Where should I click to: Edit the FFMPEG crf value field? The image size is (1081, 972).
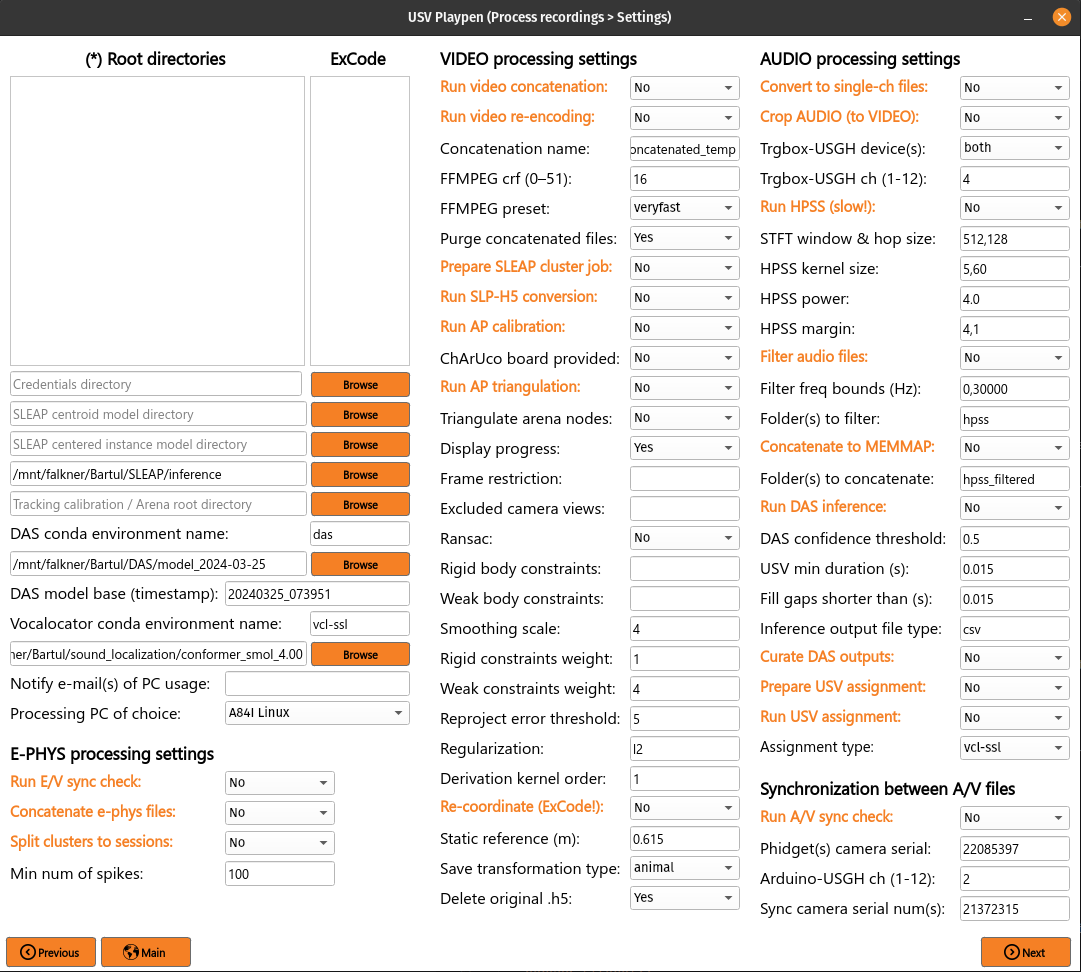[x=684, y=179]
